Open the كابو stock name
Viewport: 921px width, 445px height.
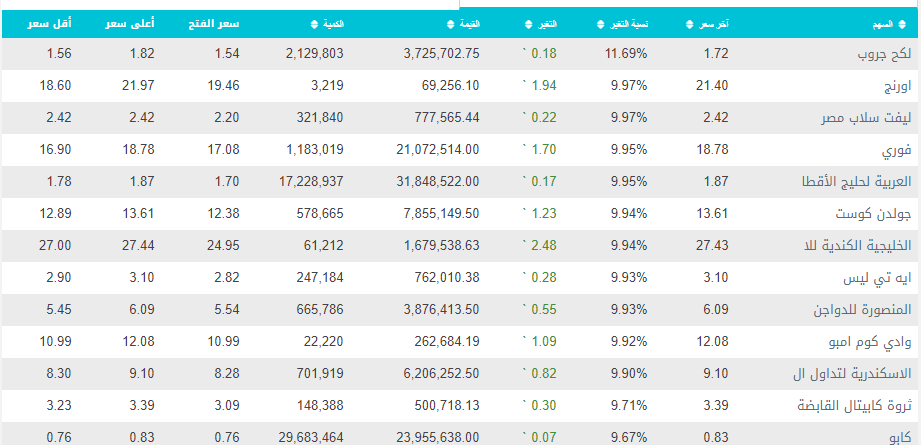(x=900, y=437)
